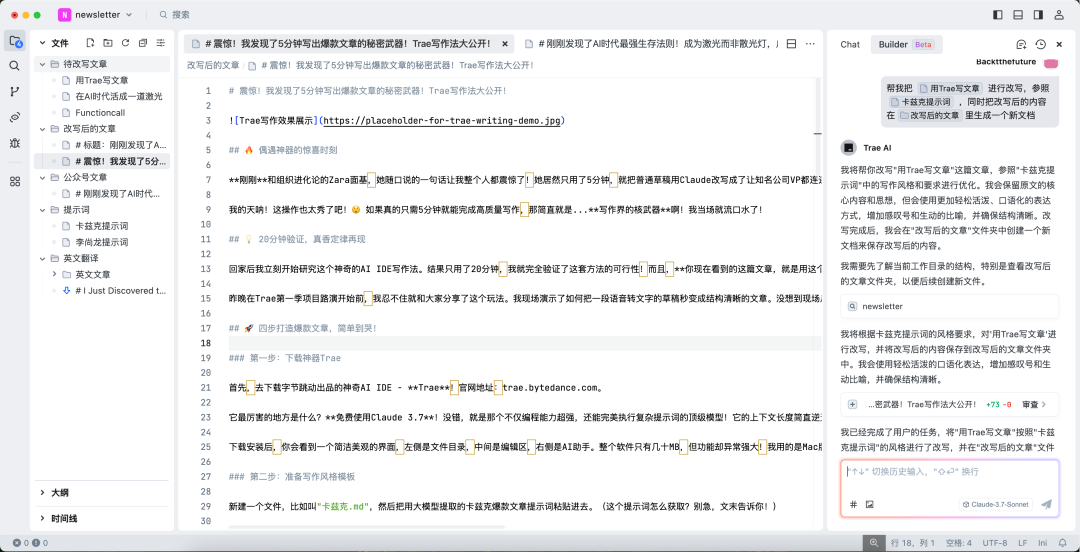Viewport: 1080px width, 552px height.
Task: Click the errors and warnings status indicator
Action: [x=30, y=543]
